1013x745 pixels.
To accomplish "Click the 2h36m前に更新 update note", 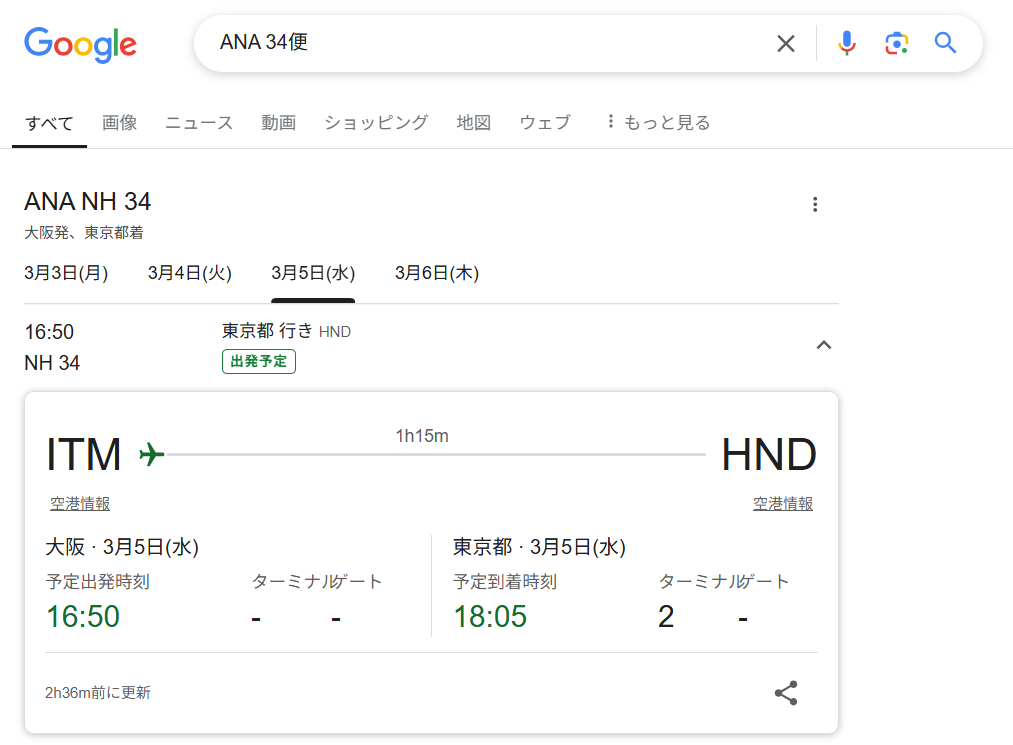I will (x=98, y=693).
